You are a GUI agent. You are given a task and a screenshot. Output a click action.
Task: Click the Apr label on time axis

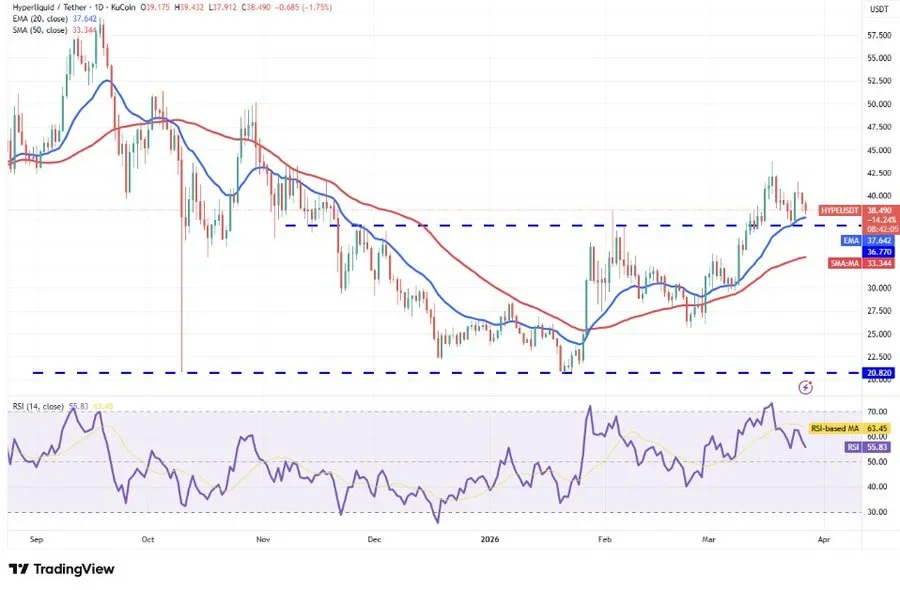tap(824, 539)
